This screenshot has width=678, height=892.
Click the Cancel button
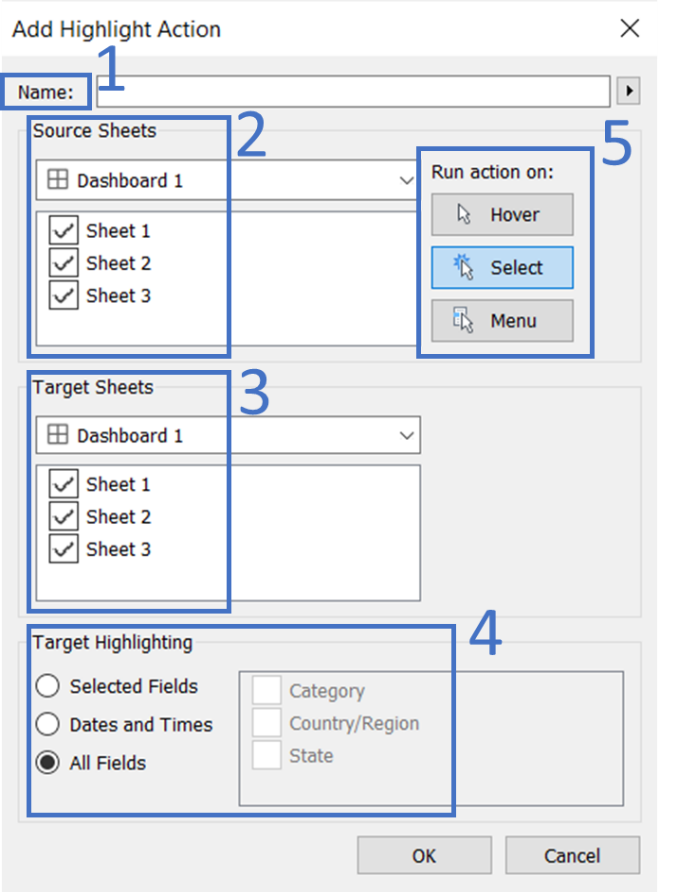click(x=572, y=855)
